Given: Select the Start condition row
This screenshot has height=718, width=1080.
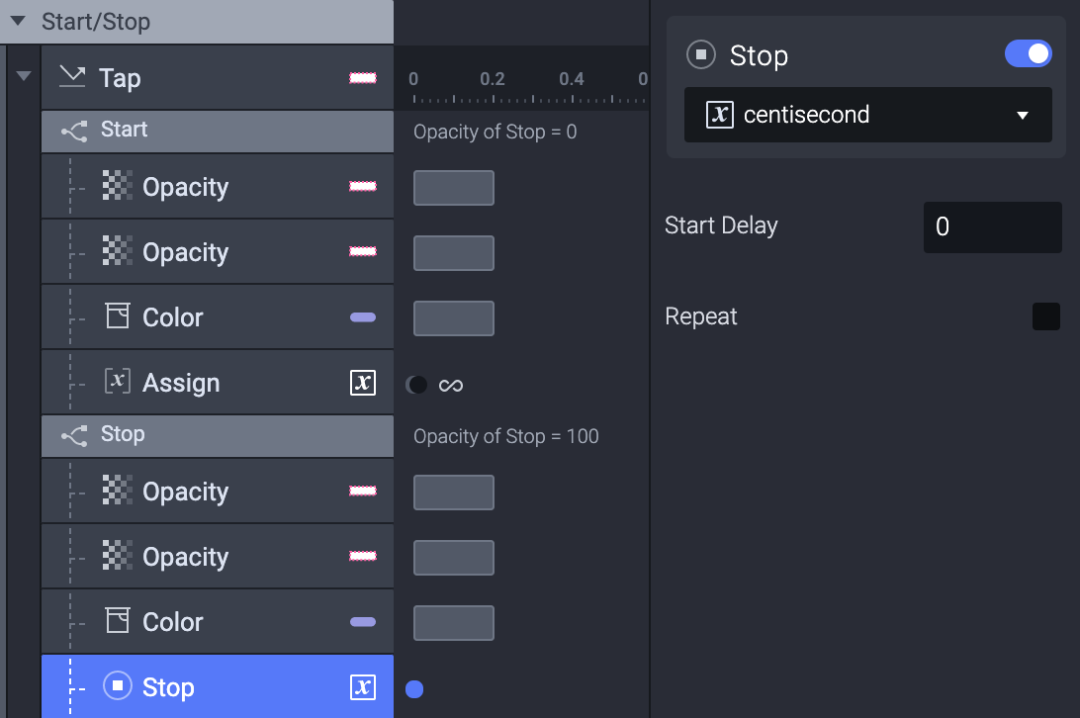Looking at the screenshot, I should 218,131.
